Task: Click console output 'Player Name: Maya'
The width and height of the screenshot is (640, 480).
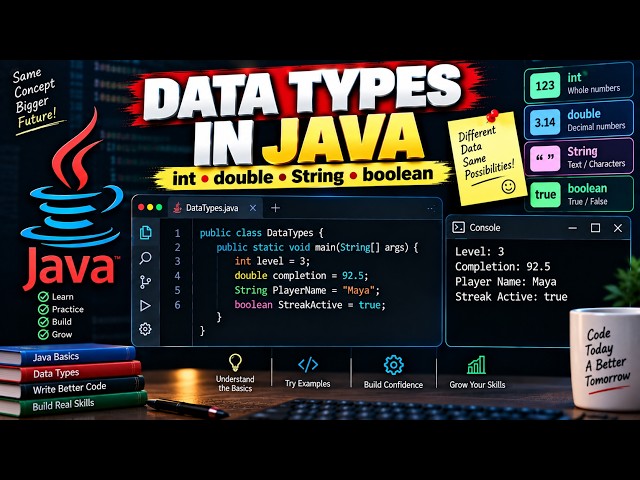Action: tap(506, 282)
